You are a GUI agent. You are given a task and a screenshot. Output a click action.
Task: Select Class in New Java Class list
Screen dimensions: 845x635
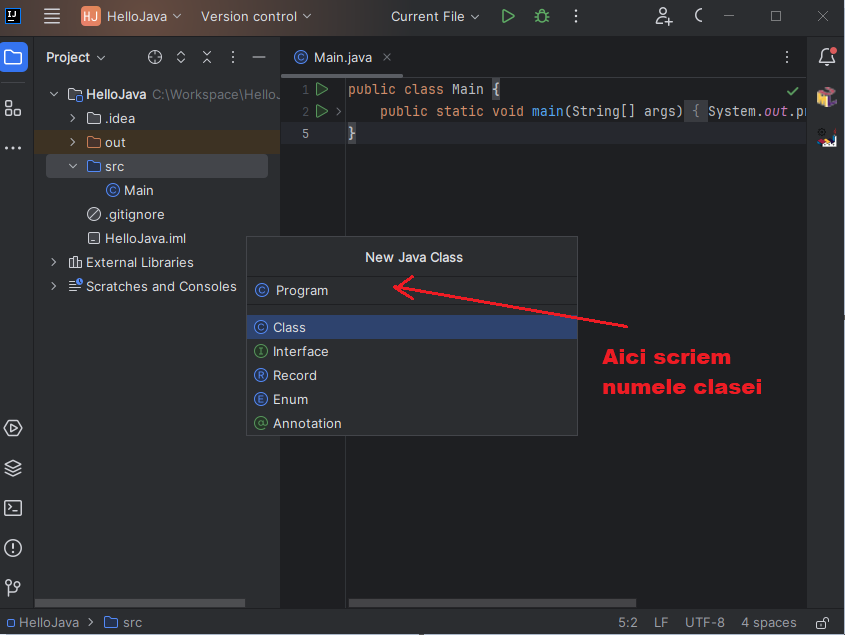click(412, 327)
